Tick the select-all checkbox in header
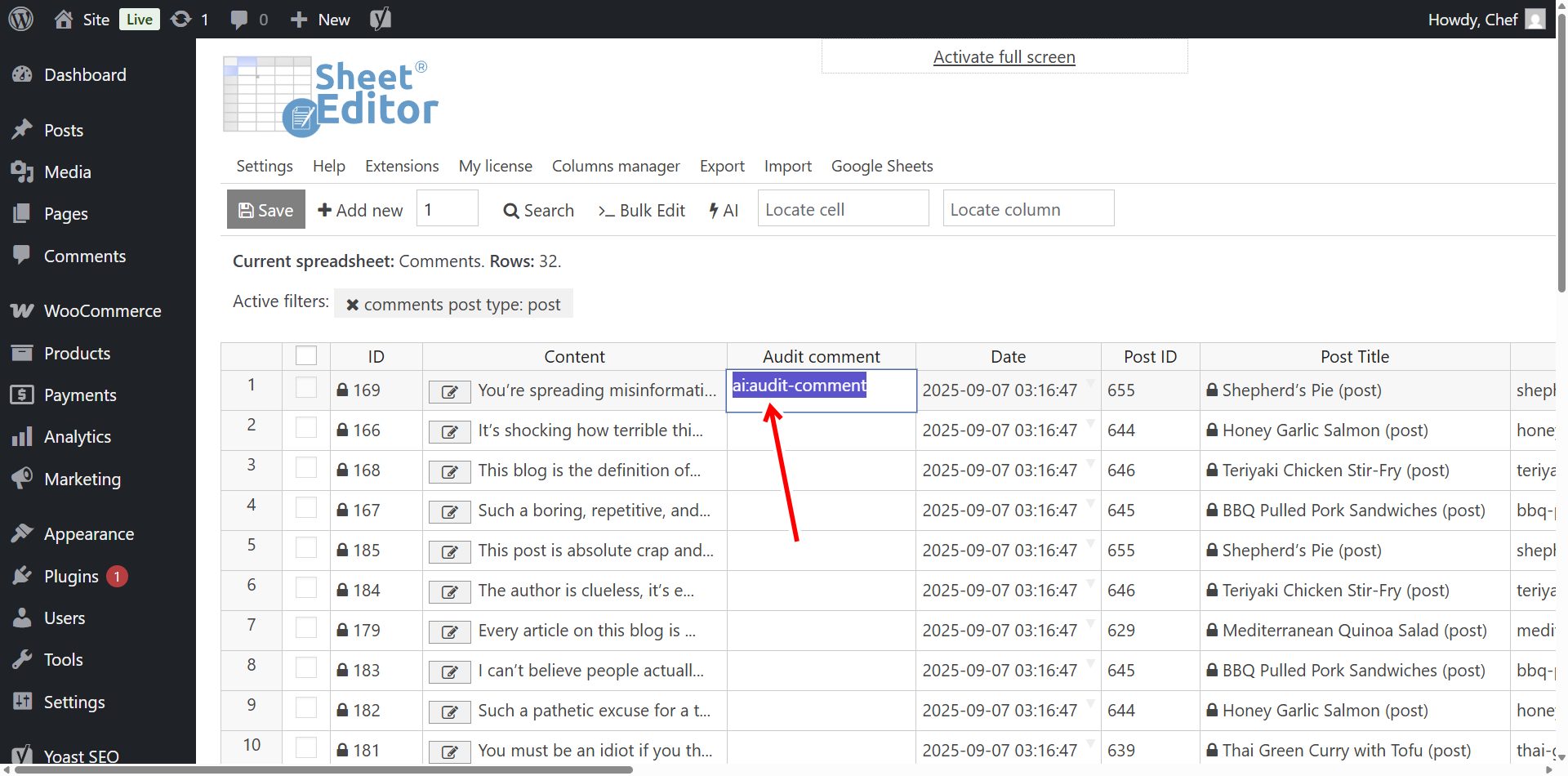Image resolution: width=1568 pixels, height=776 pixels. pos(306,355)
